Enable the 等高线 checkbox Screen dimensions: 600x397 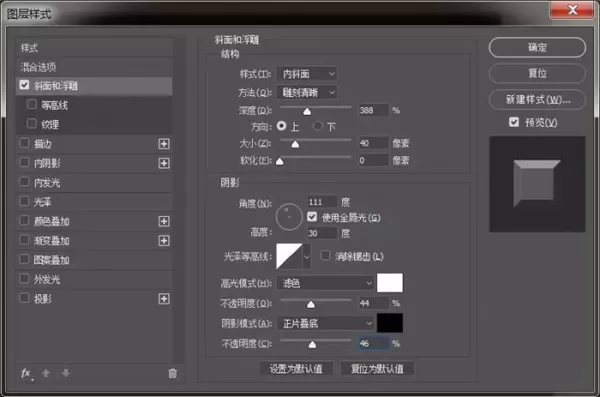click(32, 104)
